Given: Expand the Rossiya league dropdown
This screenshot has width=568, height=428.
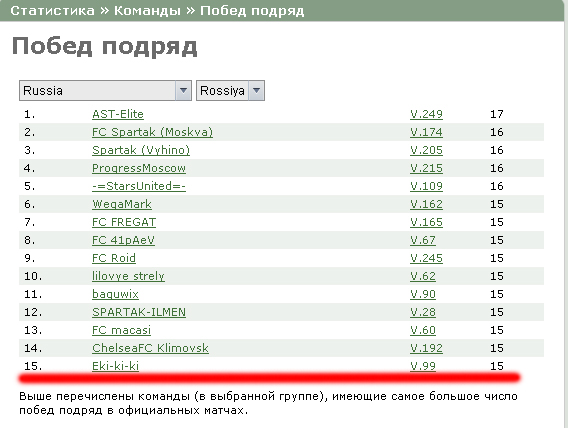Looking at the screenshot, I should coord(230,91).
